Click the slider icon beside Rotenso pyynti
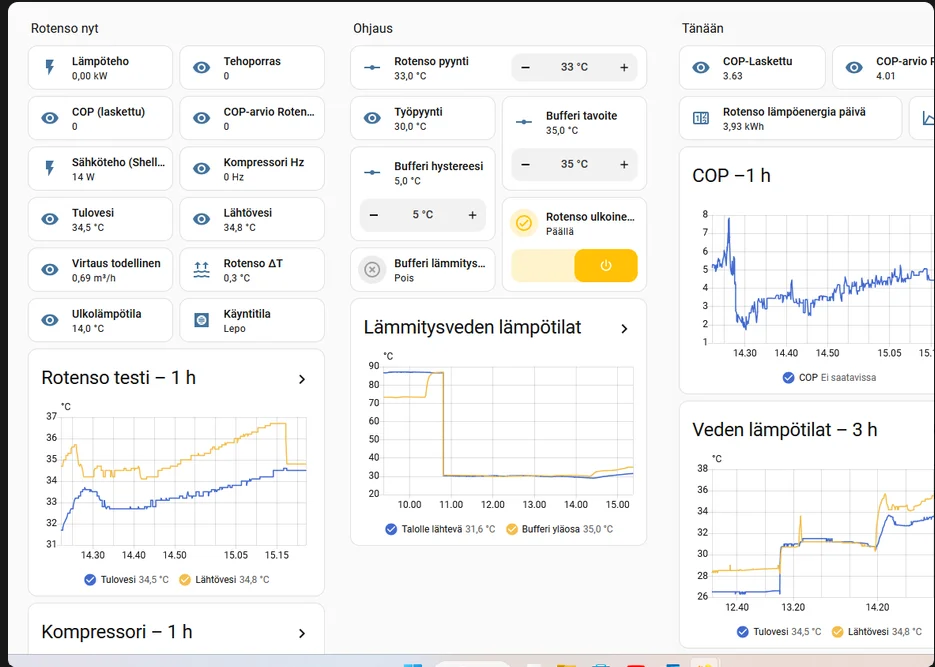Screen dimensions: 935x667 click(372, 67)
